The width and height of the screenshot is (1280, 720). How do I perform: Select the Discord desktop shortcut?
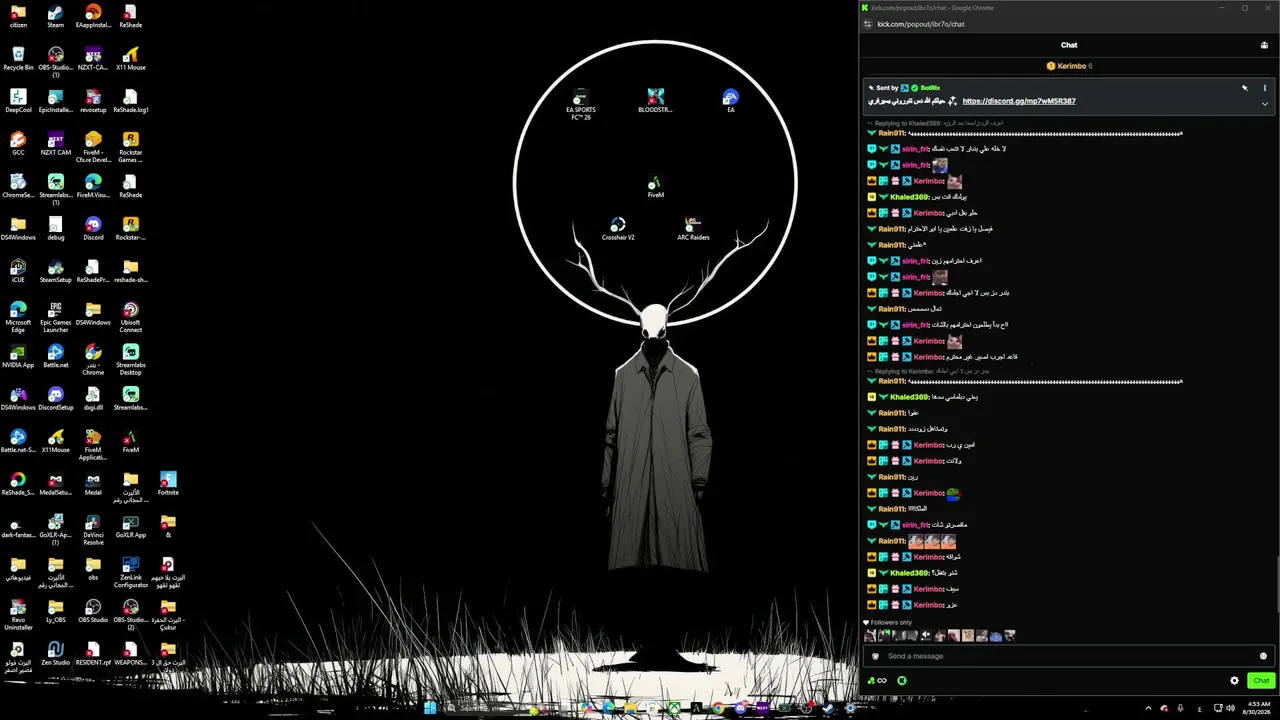pyautogui.click(x=93, y=229)
